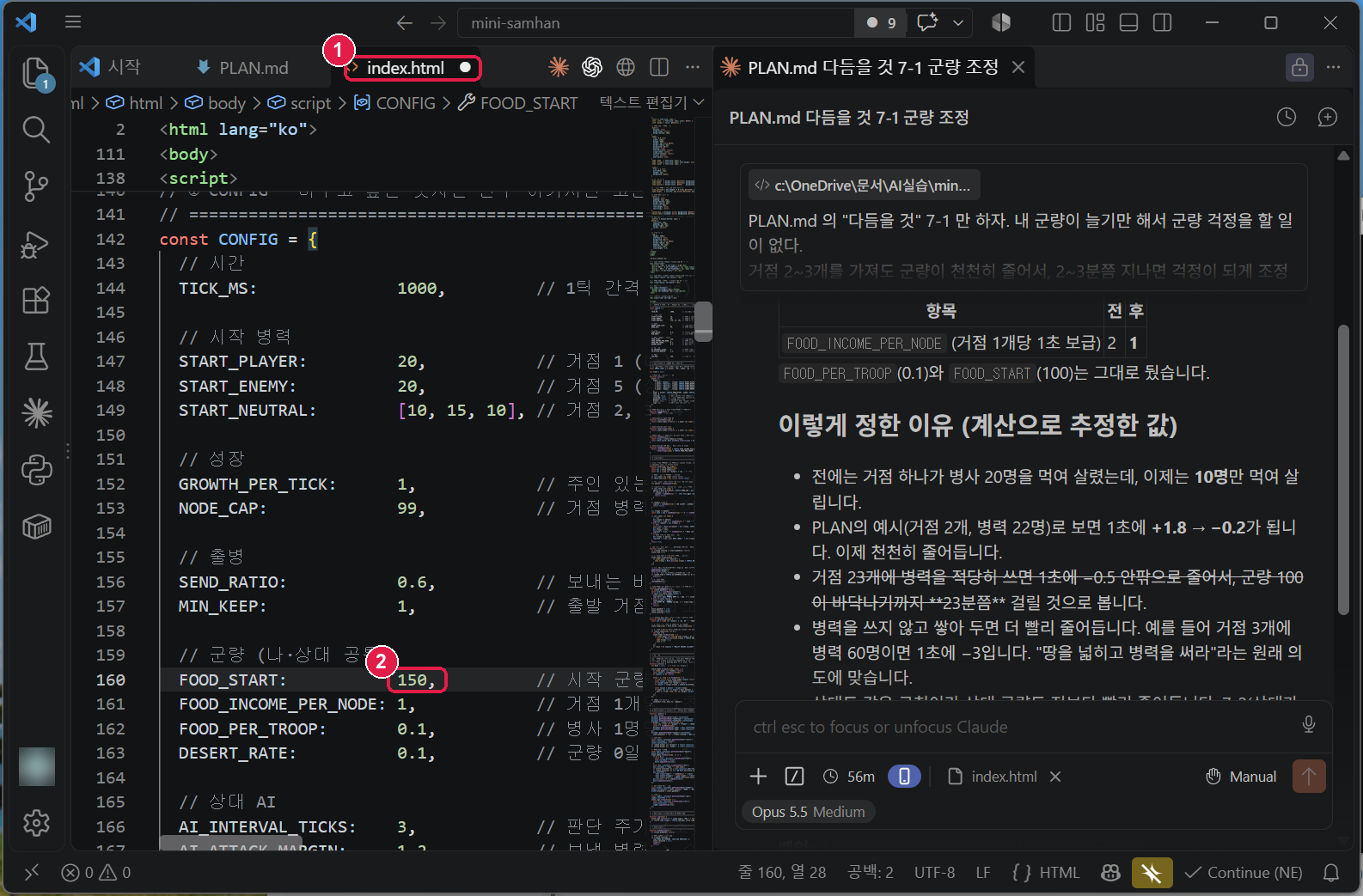Toggle the primary side bar layout button

click(1061, 23)
